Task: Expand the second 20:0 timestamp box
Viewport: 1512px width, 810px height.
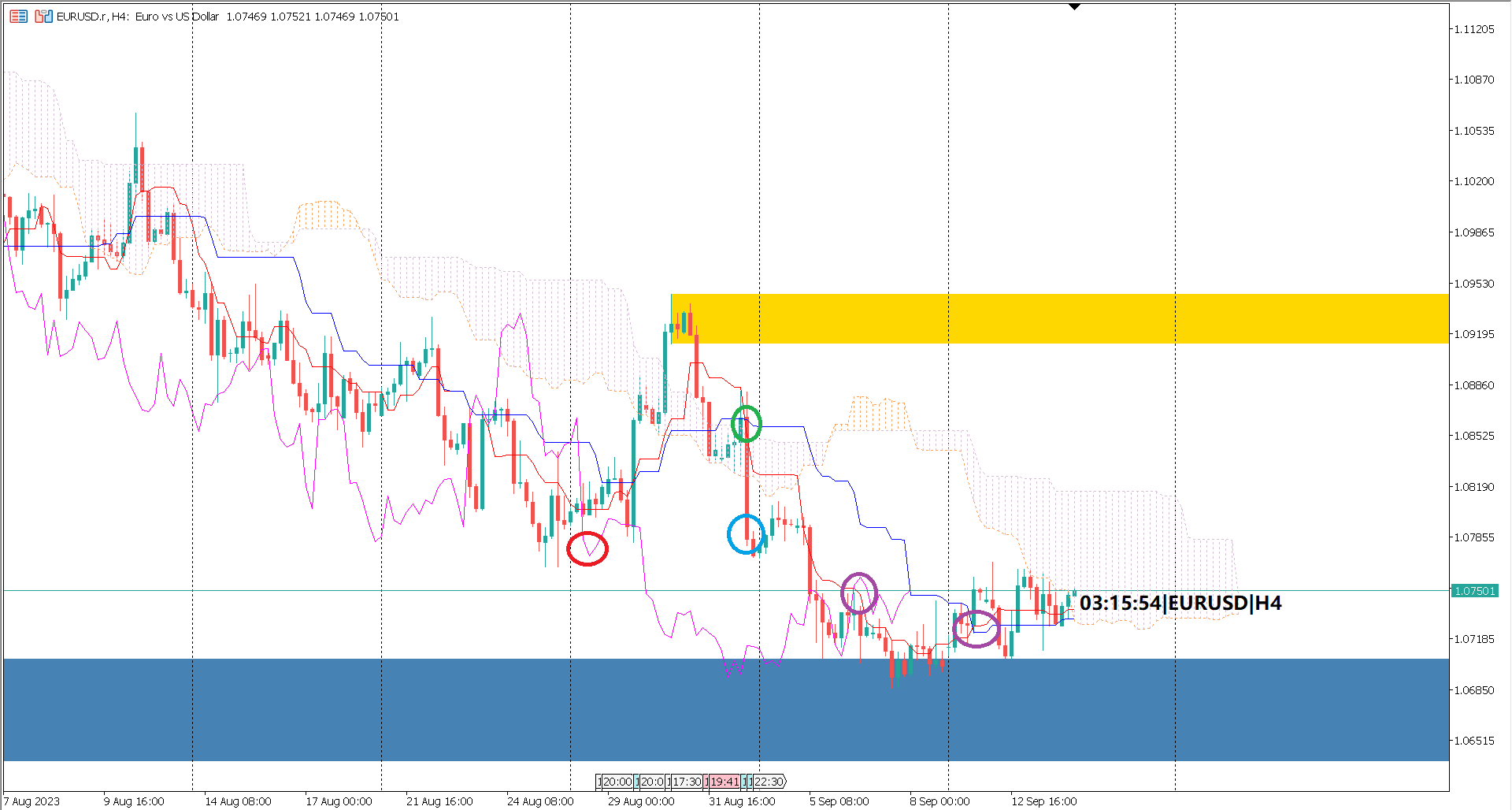Action: (651, 782)
